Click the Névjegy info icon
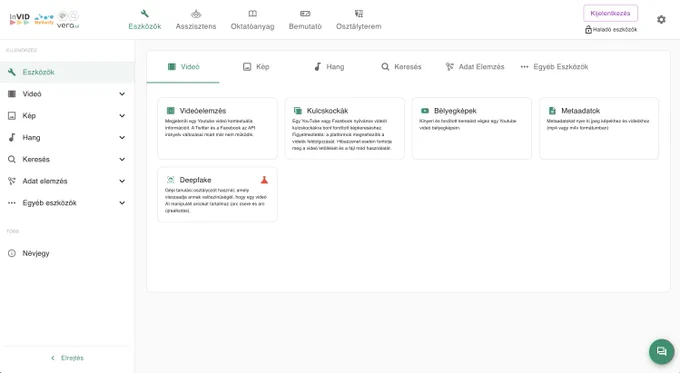Screen dimensions: 680x373 (x=12, y=253)
